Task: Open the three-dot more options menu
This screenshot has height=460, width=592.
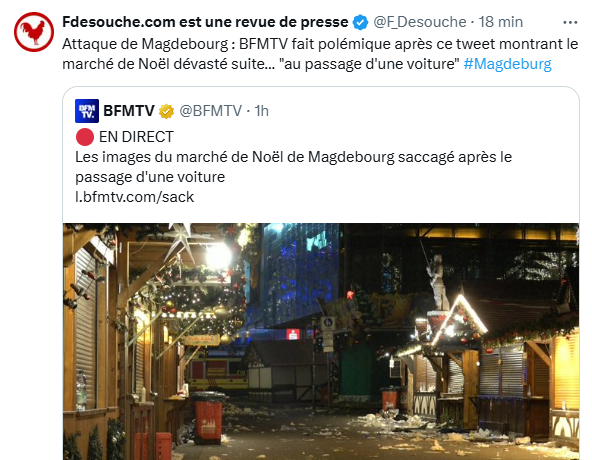Action: pos(570,23)
